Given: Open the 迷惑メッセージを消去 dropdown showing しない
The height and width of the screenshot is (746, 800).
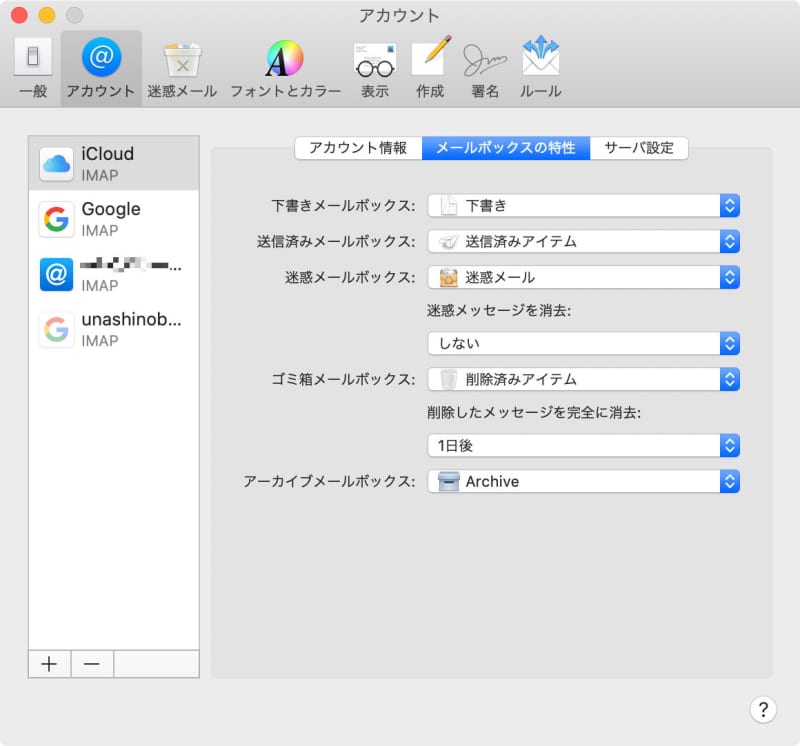Looking at the screenshot, I should point(584,343).
